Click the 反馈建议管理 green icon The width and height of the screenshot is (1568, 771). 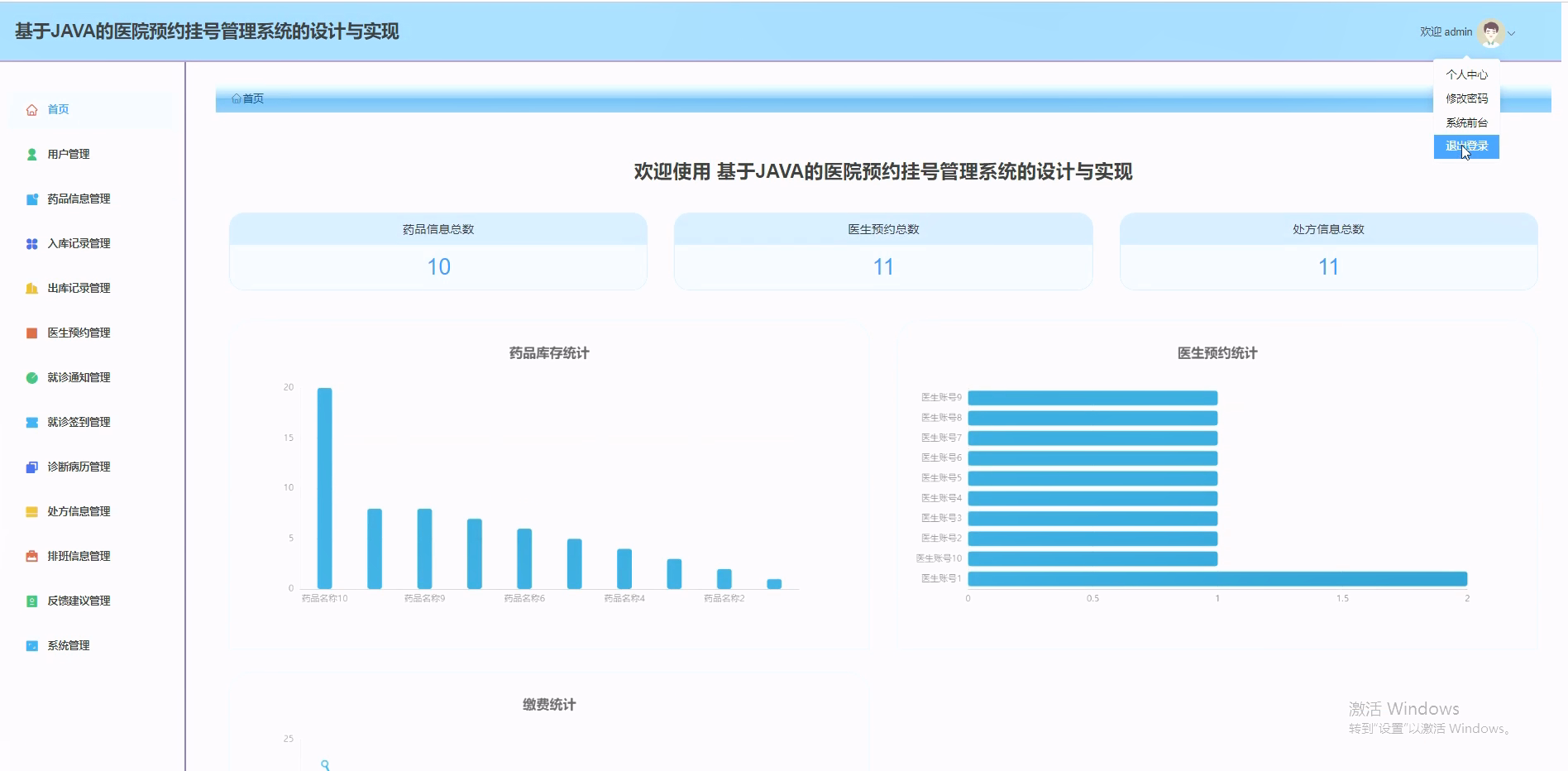[31, 601]
